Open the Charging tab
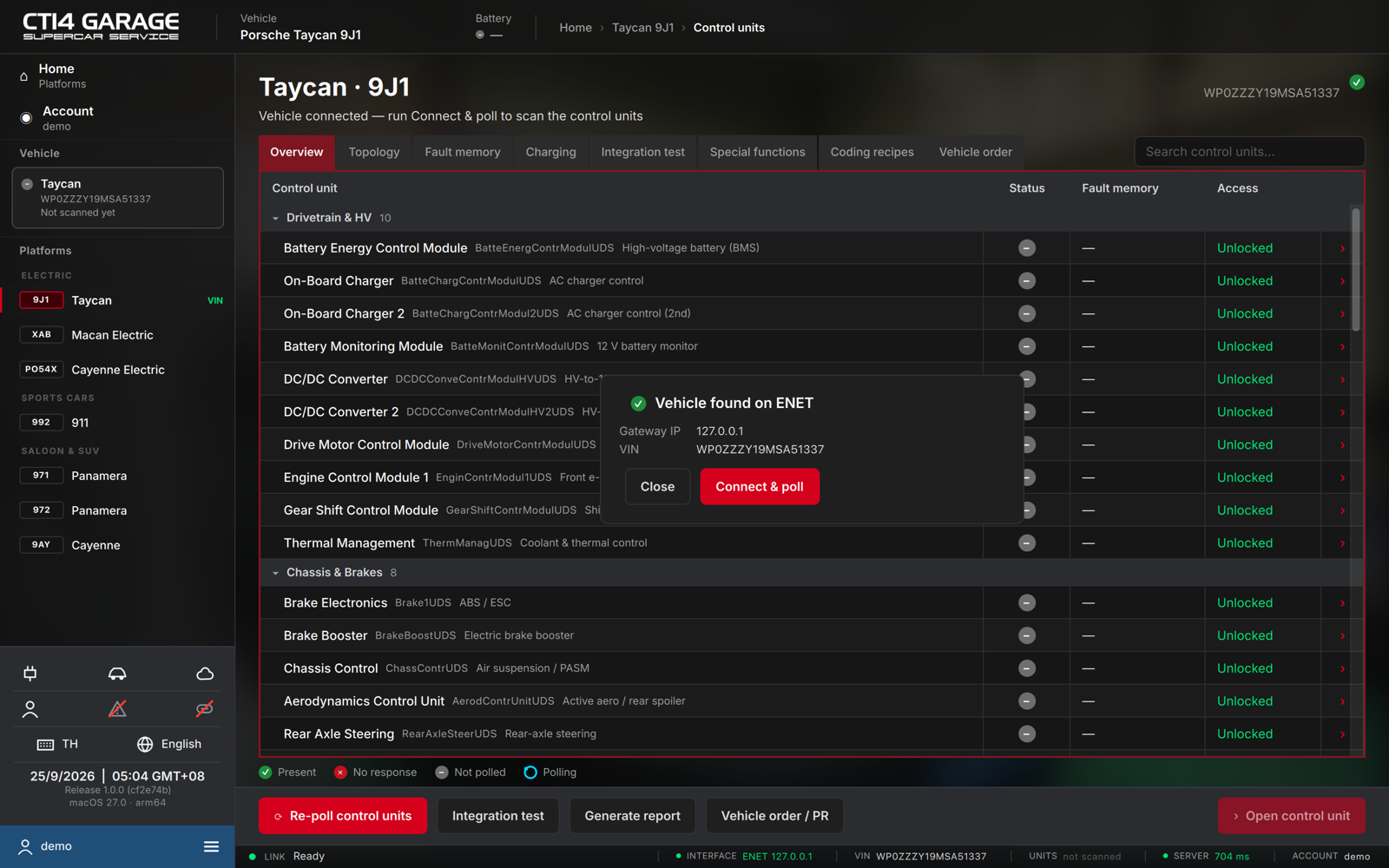 pos(550,152)
